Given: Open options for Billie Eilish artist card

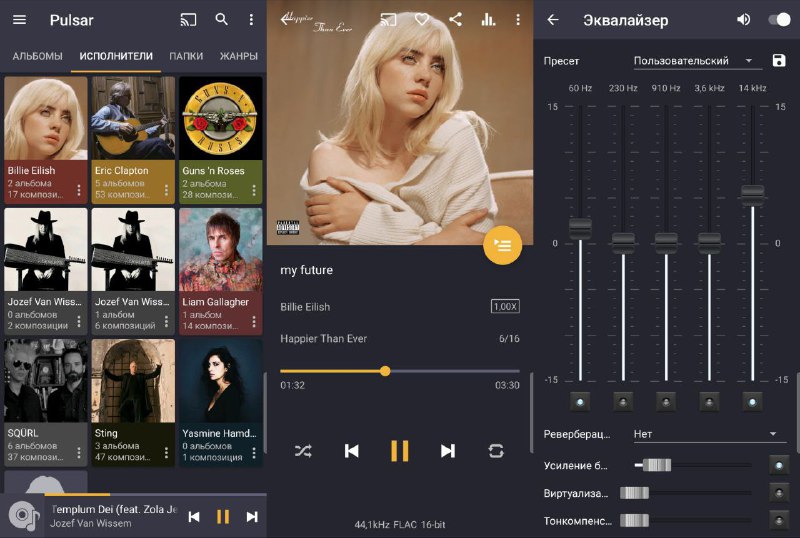Looking at the screenshot, I should click(79, 190).
